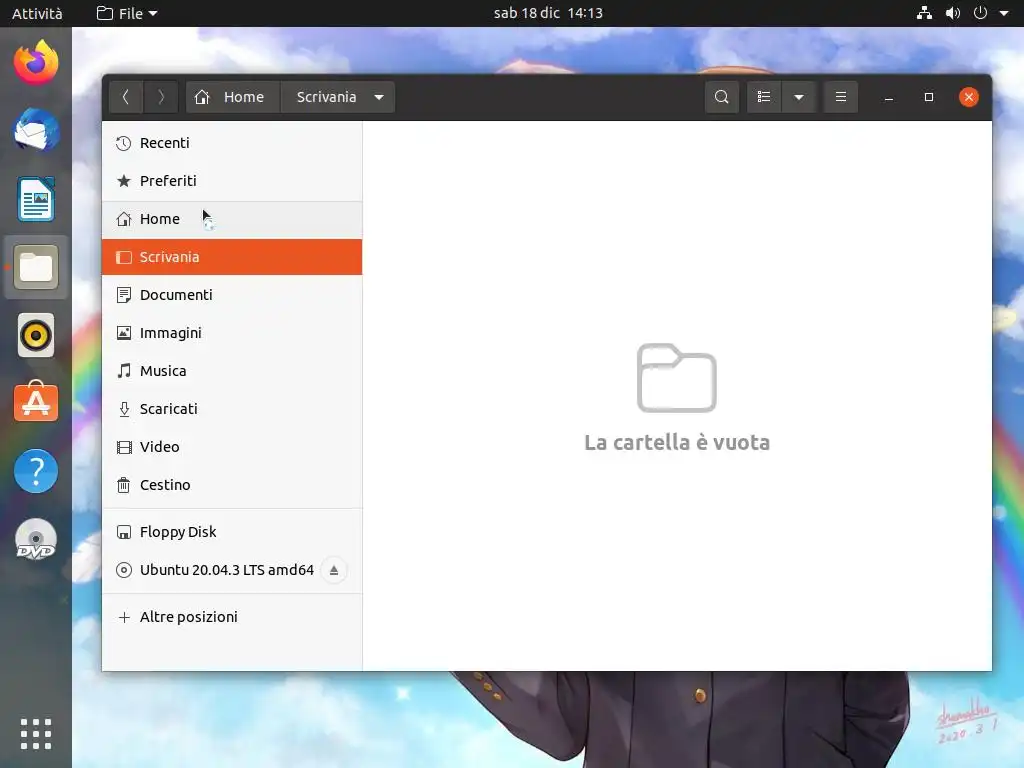Open Immagini in the sidebar
This screenshot has height=768, width=1024.
pos(232,333)
